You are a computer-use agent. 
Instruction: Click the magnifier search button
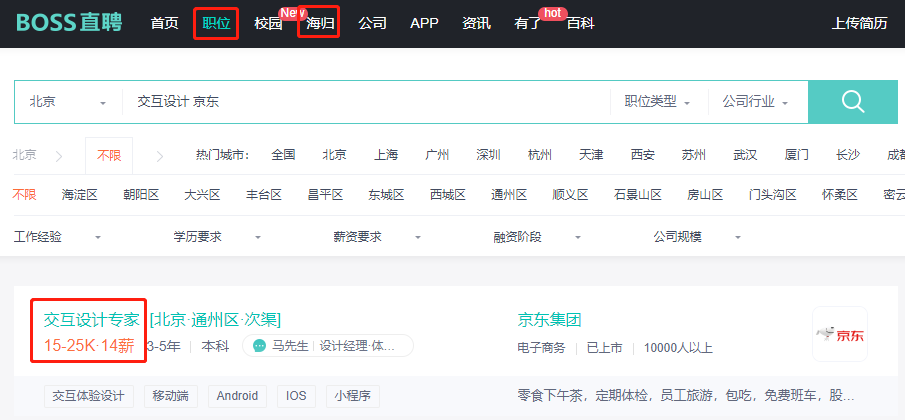(852, 102)
